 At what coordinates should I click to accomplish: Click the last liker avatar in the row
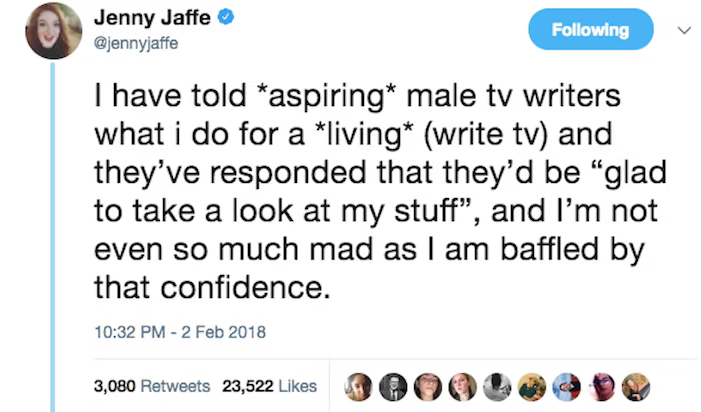pos(636,386)
